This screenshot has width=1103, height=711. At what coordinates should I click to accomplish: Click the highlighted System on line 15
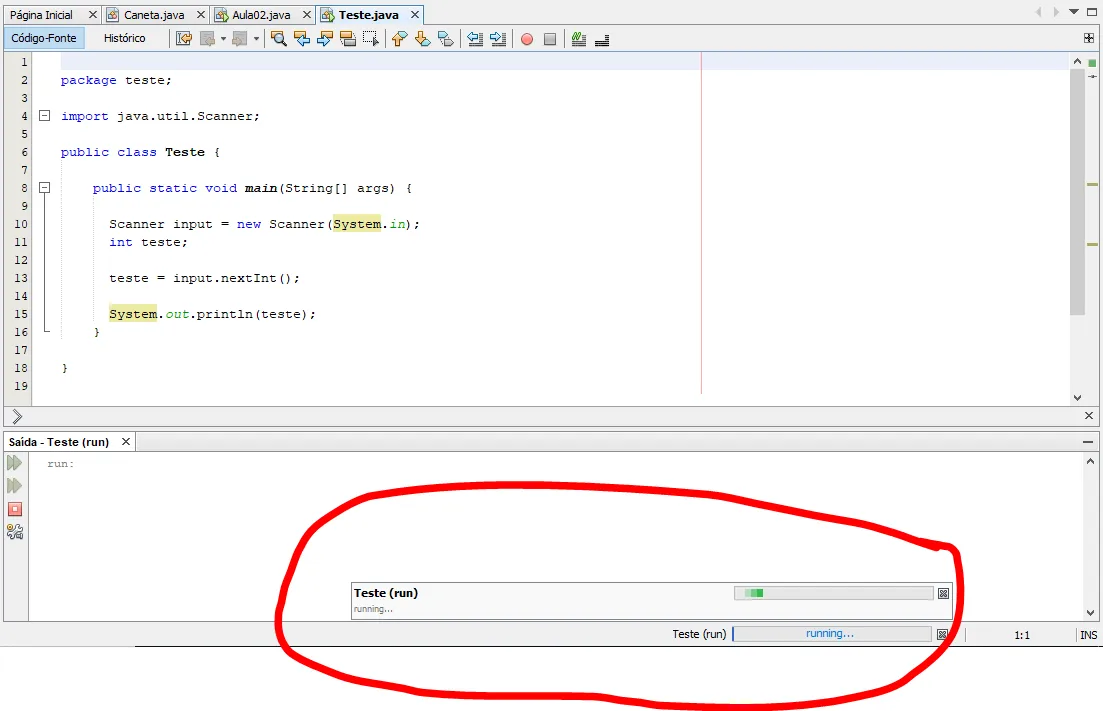point(133,314)
